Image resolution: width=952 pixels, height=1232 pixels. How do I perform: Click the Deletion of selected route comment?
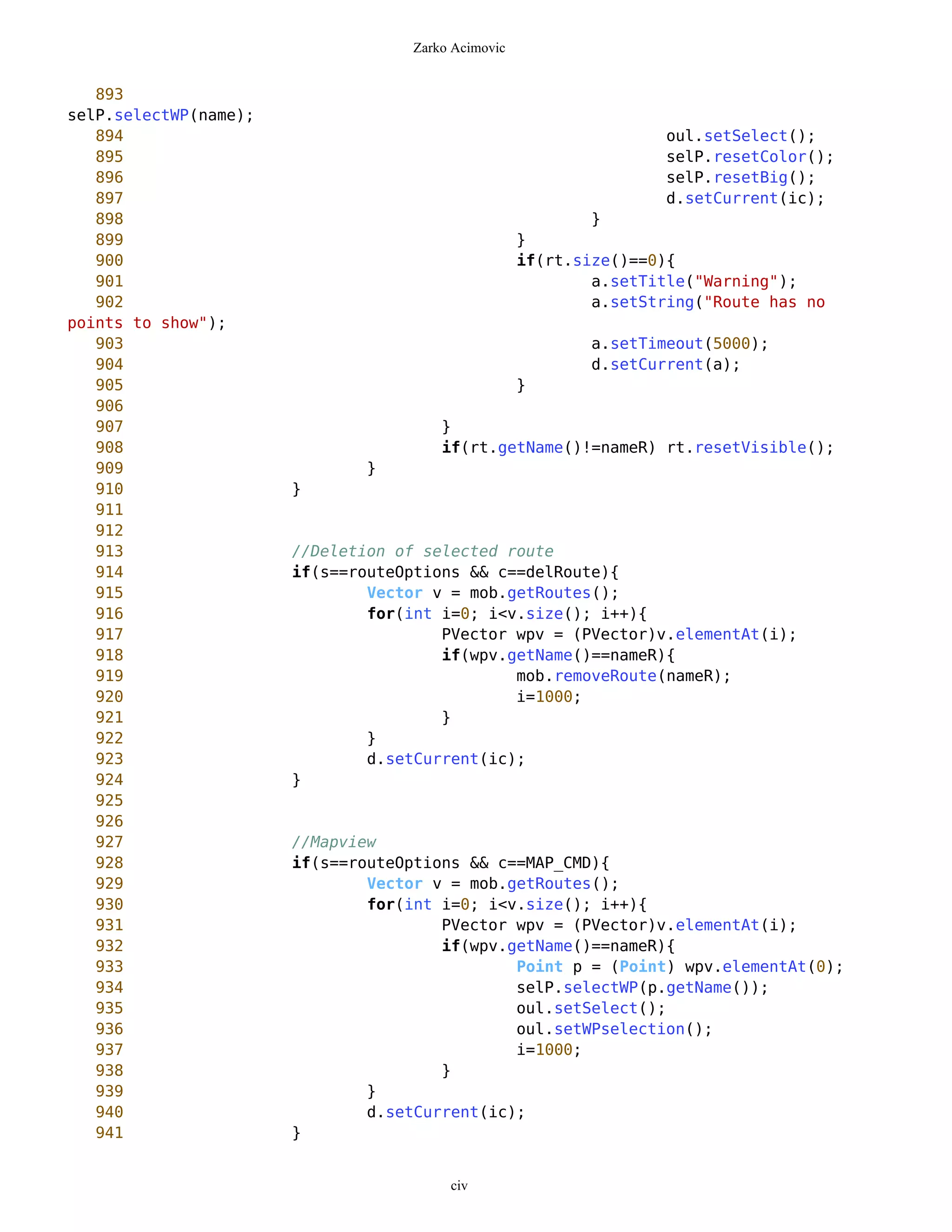(x=423, y=551)
